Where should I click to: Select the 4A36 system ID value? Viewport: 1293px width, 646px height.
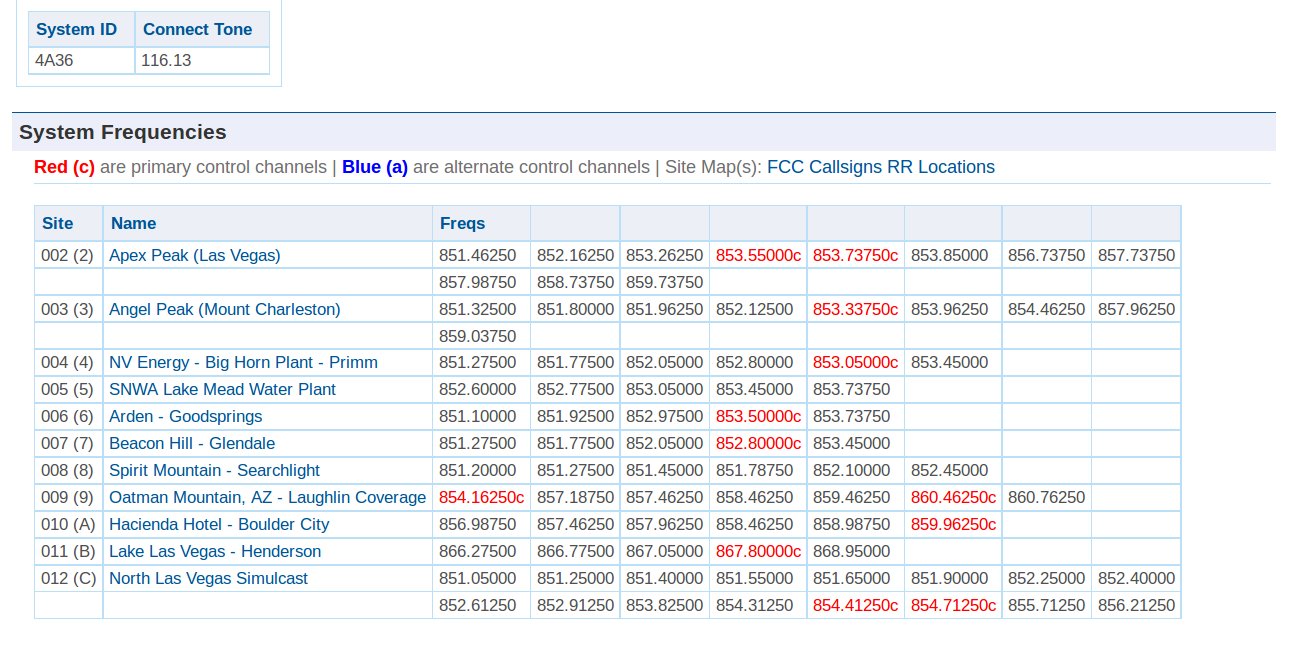pyautogui.click(x=54, y=60)
